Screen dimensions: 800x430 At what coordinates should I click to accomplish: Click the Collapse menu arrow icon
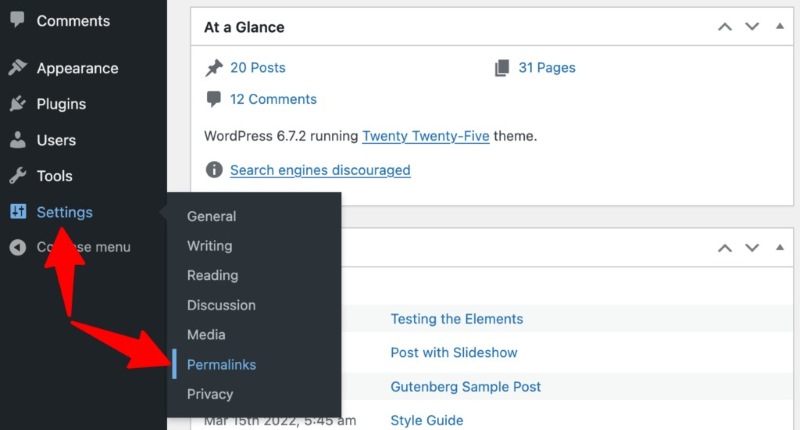tap(17, 247)
